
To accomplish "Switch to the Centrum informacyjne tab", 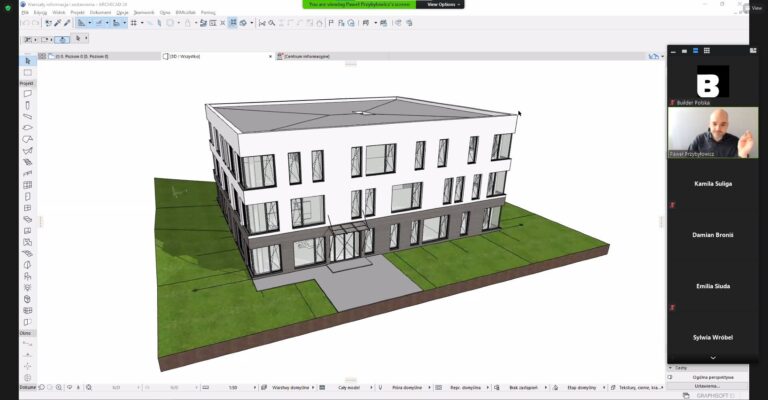I will (x=308, y=56).
